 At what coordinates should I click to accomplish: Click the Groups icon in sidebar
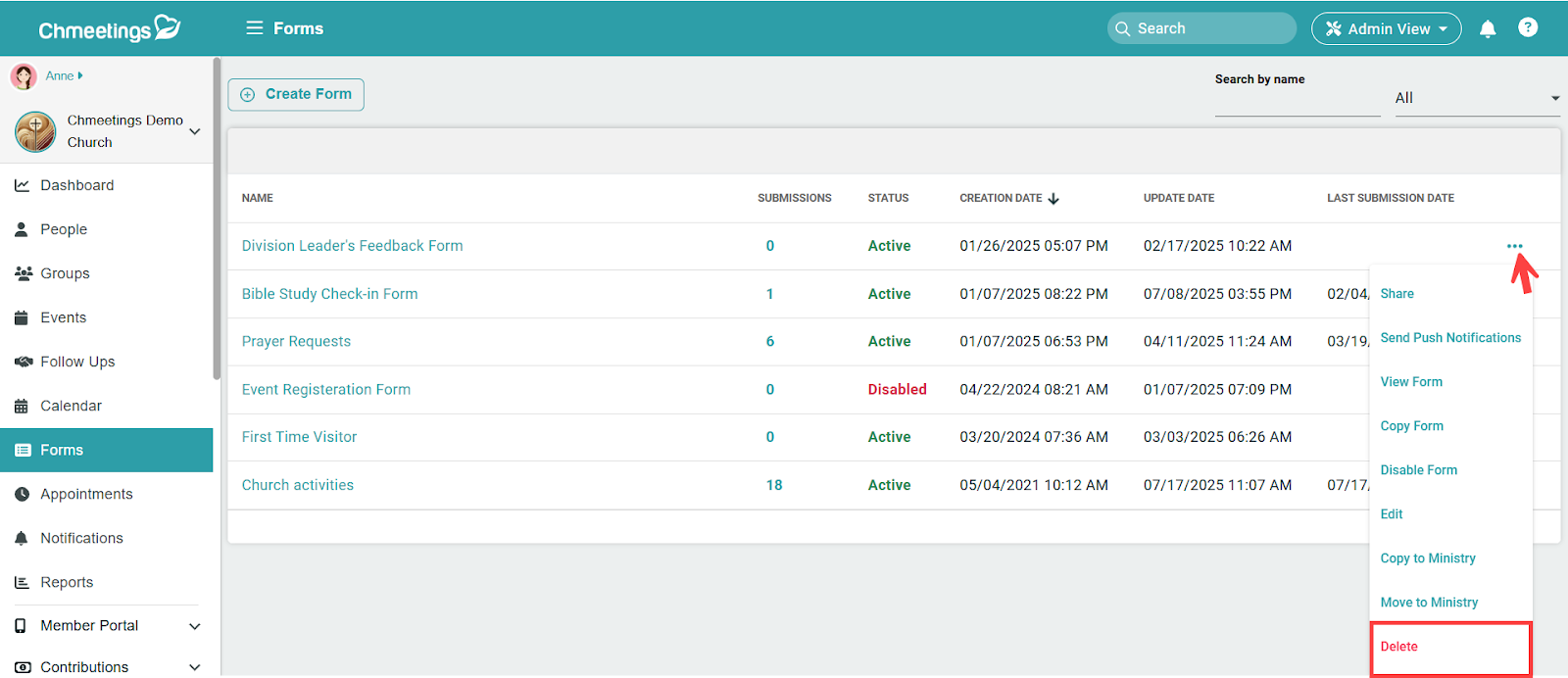tap(24, 273)
